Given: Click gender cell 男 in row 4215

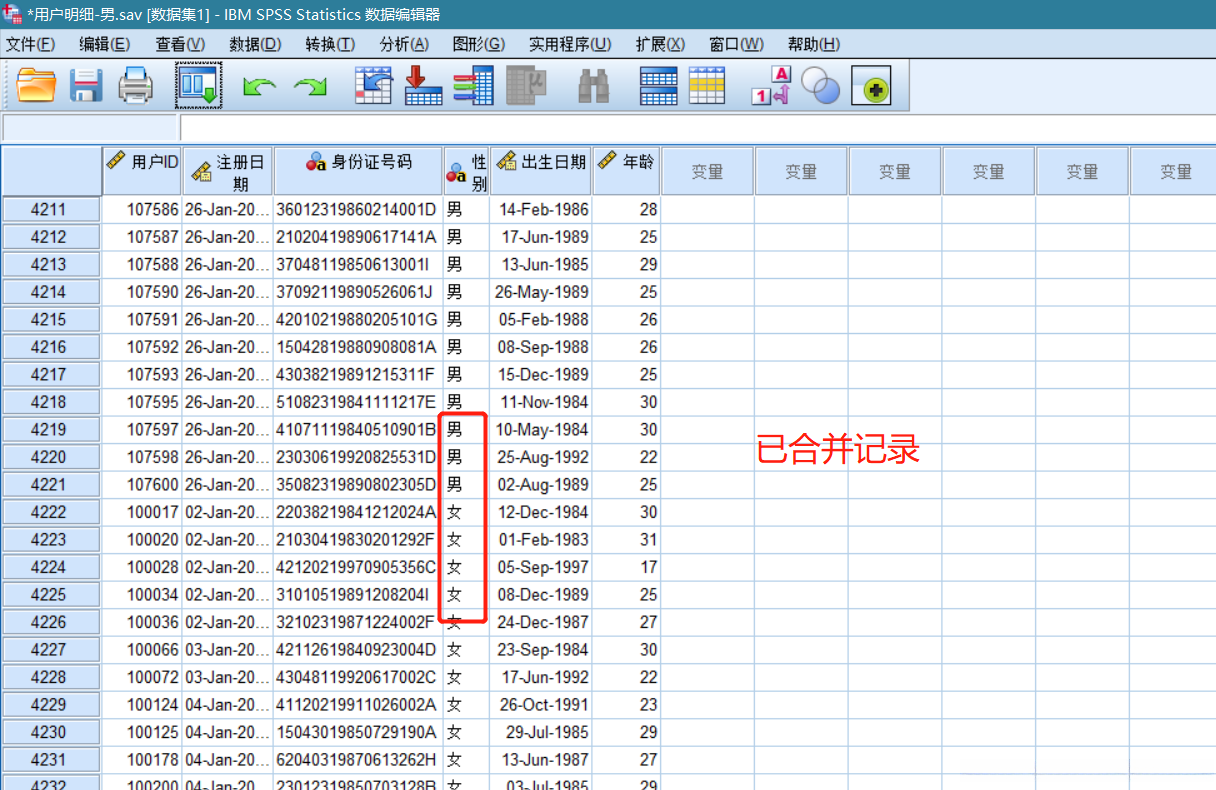Looking at the screenshot, I should point(466,320).
